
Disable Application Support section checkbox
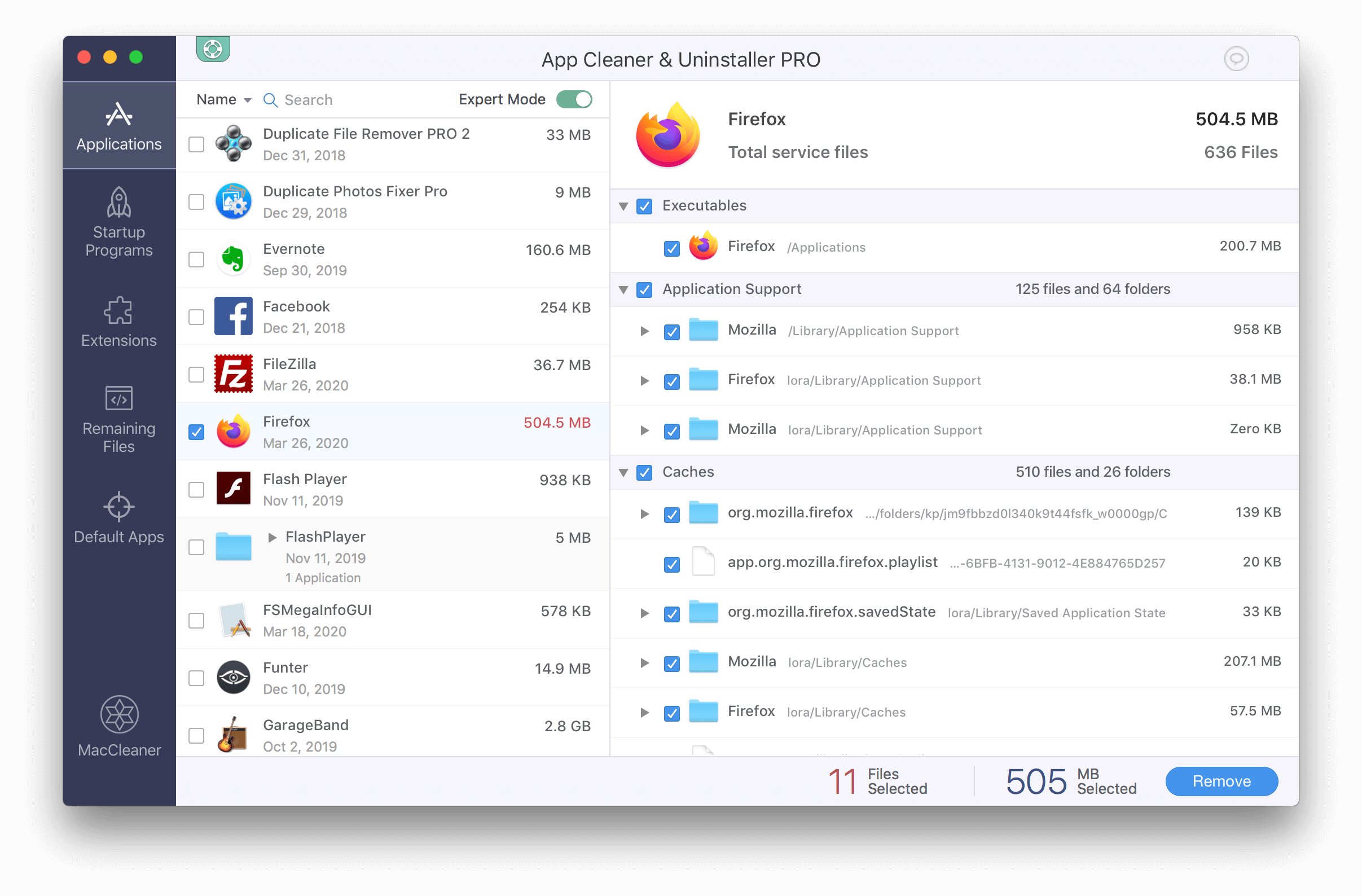pos(645,289)
